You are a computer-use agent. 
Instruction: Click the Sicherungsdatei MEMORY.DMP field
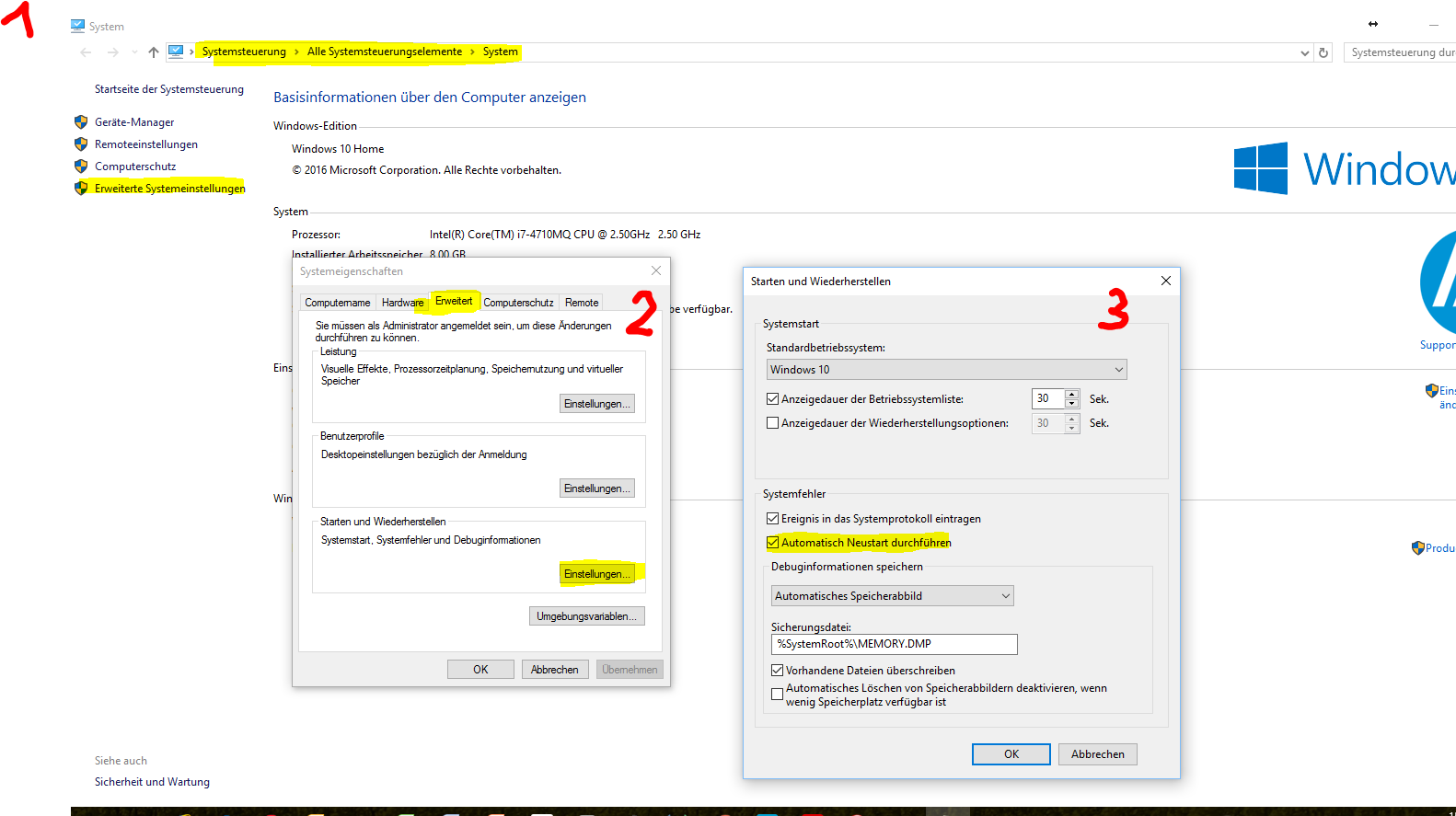895,644
